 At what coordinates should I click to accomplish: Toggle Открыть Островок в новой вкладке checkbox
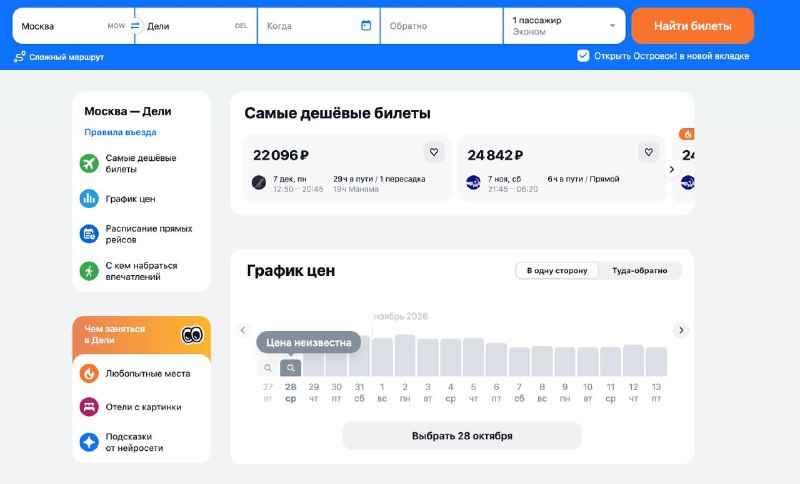tap(583, 56)
